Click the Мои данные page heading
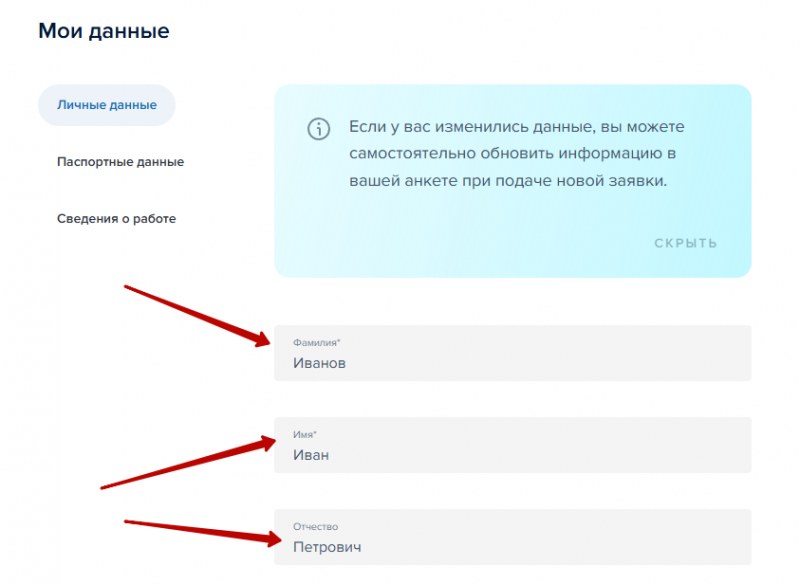 pyautogui.click(x=104, y=31)
